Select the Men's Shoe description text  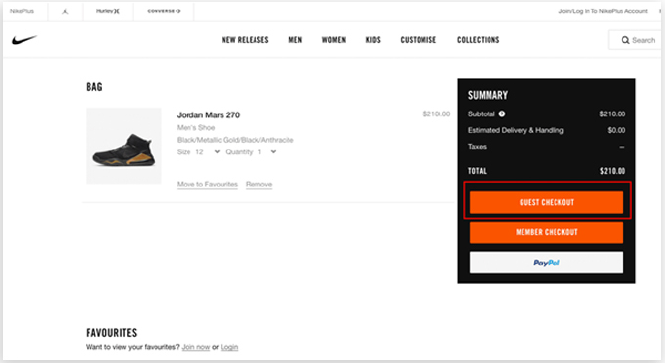point(196,128)
